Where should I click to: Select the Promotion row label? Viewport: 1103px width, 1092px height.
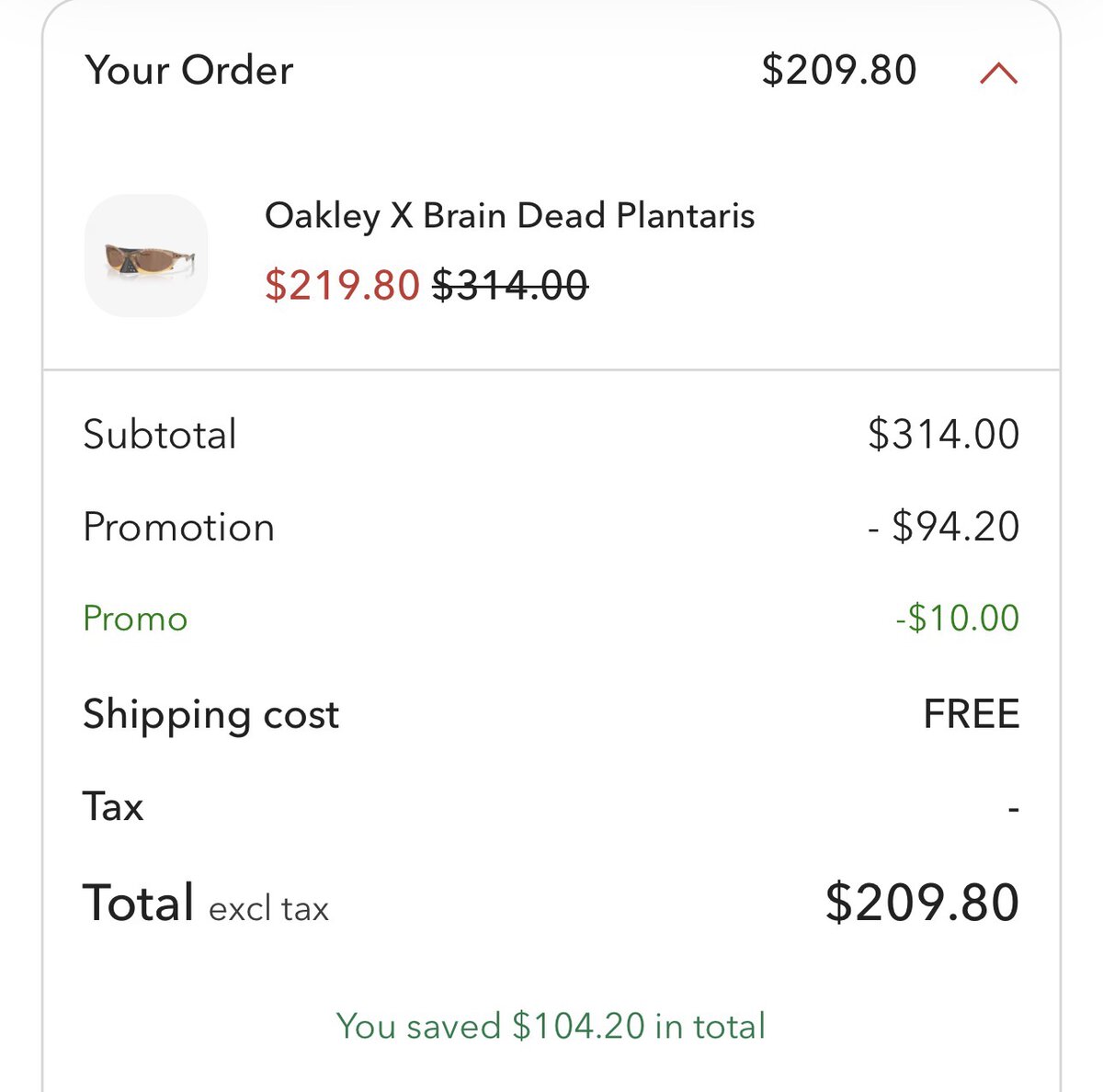[x=178, y=527]
